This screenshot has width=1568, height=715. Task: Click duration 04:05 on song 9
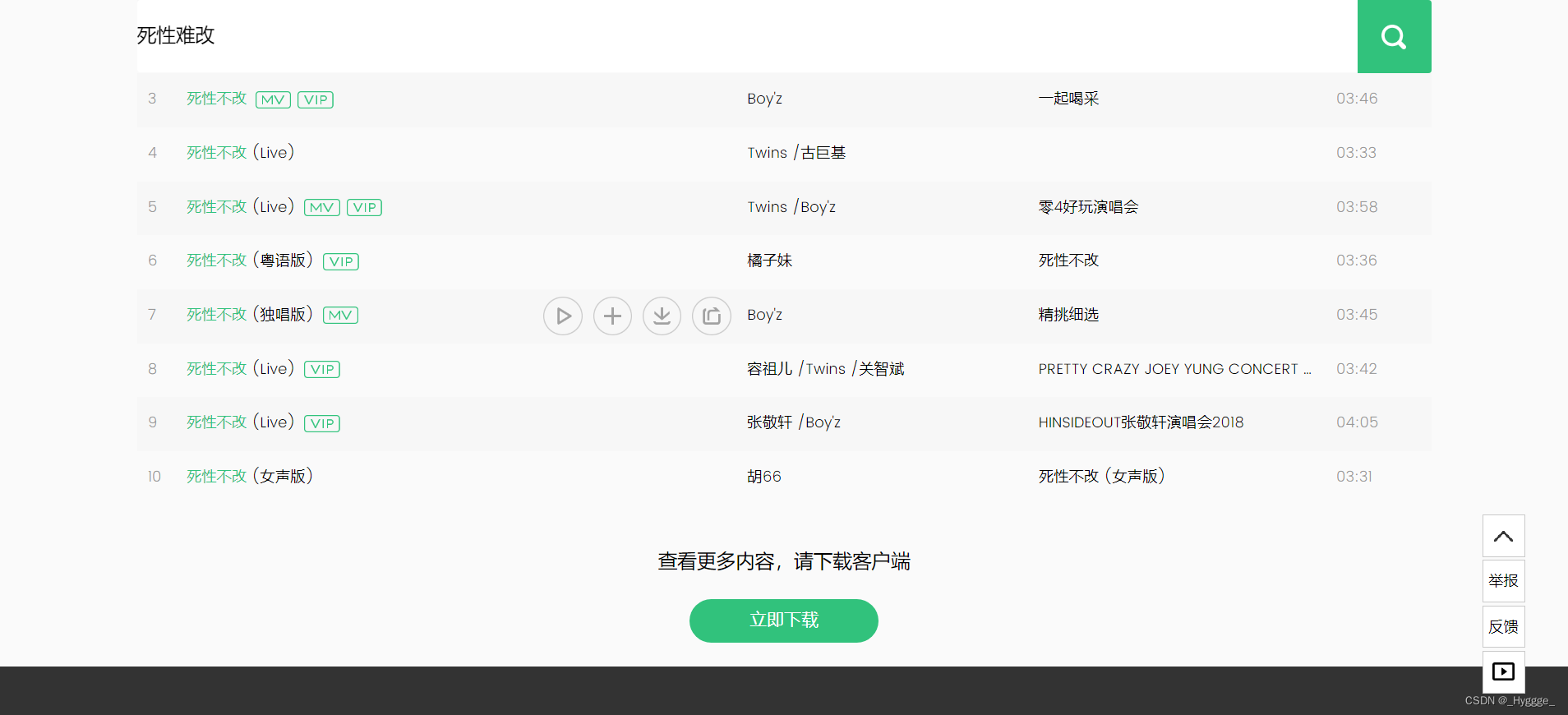pos(1357,422)
